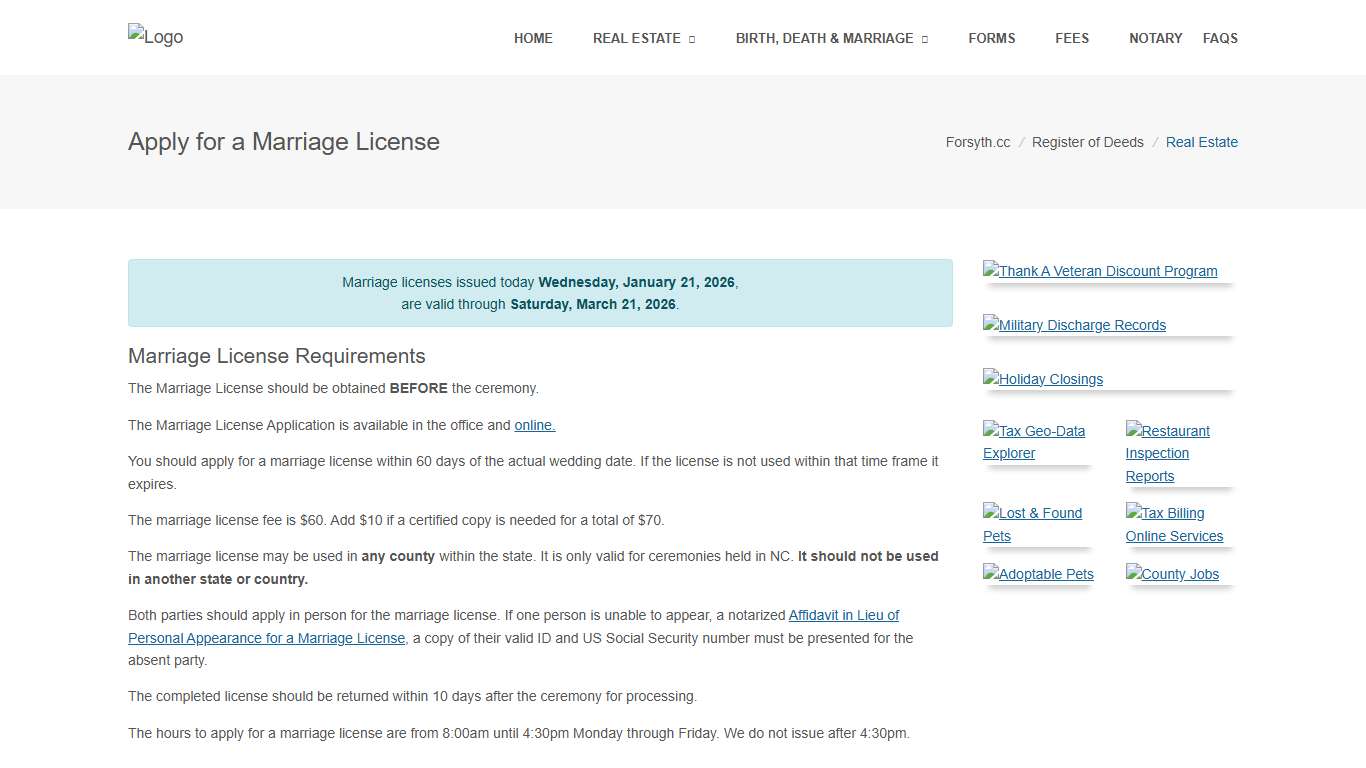Open the Adoptable Pets tile

coord(1038,574)
